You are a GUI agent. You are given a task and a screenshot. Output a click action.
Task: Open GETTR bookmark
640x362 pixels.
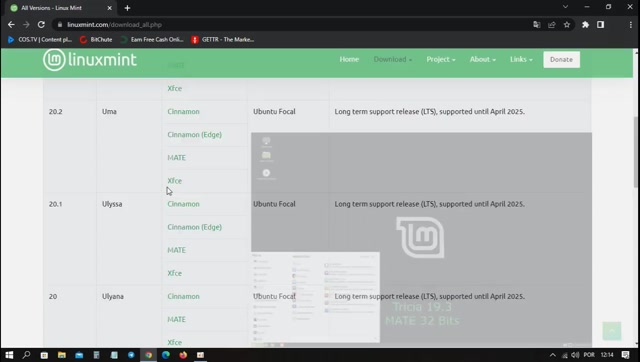point(223,40)
